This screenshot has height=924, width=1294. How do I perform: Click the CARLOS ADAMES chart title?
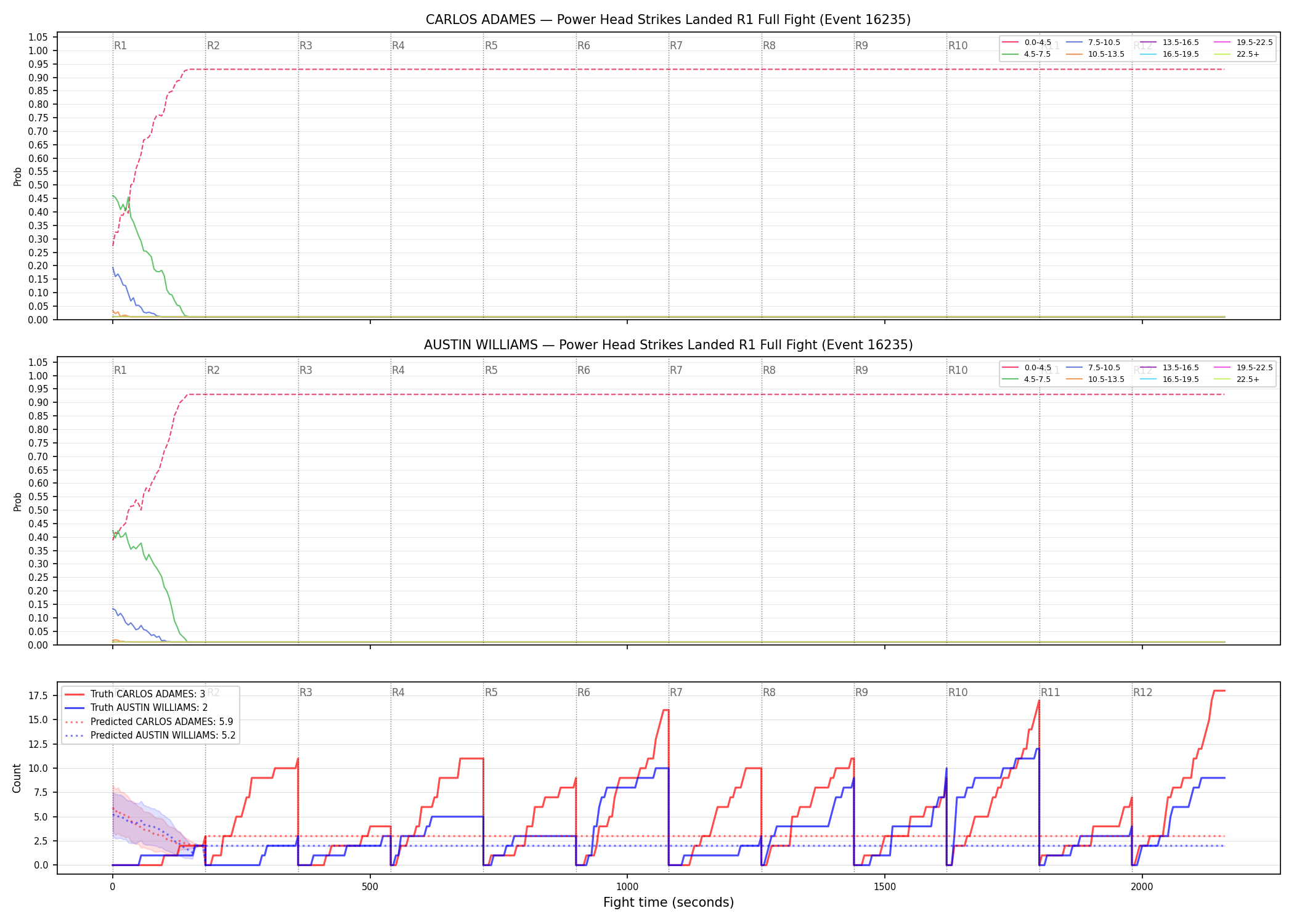[668, 20]
